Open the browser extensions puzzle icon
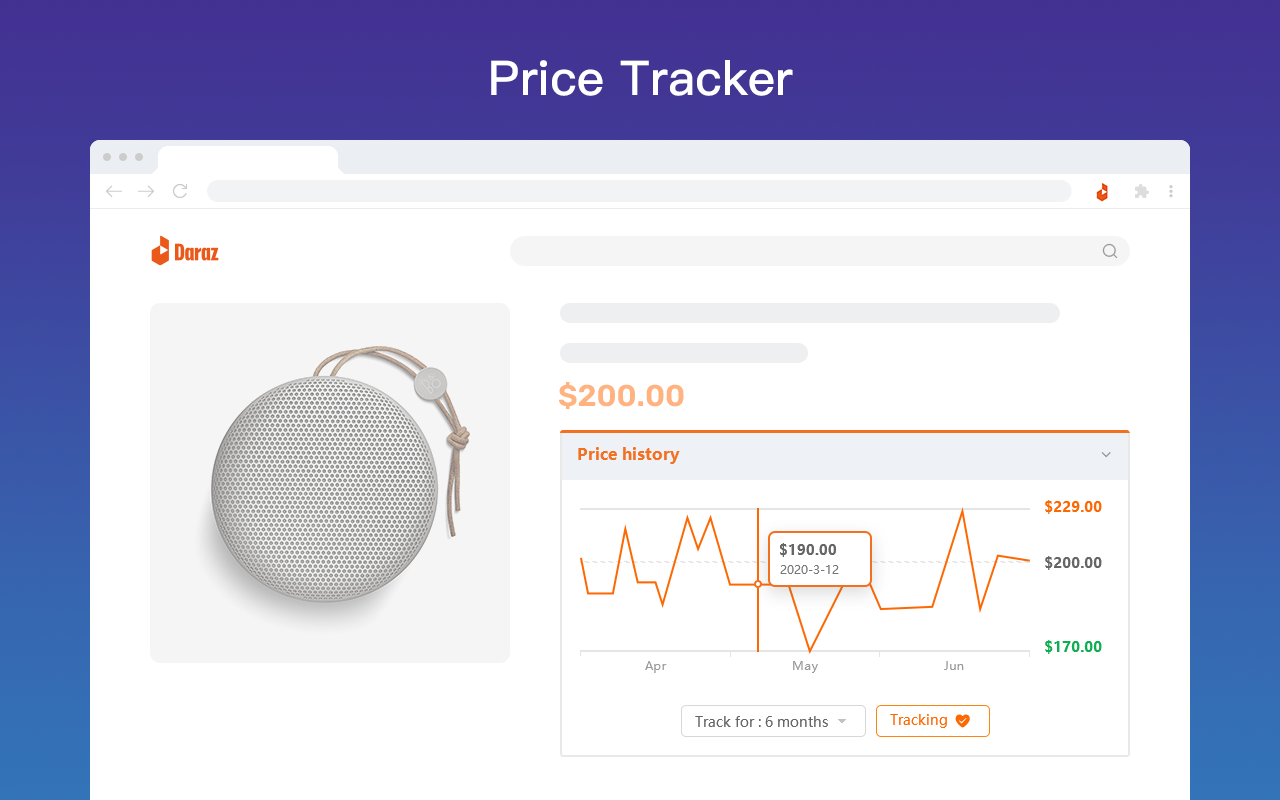Image resolution: width=1280 pixels, height=800 pixels. [1141, 191]
